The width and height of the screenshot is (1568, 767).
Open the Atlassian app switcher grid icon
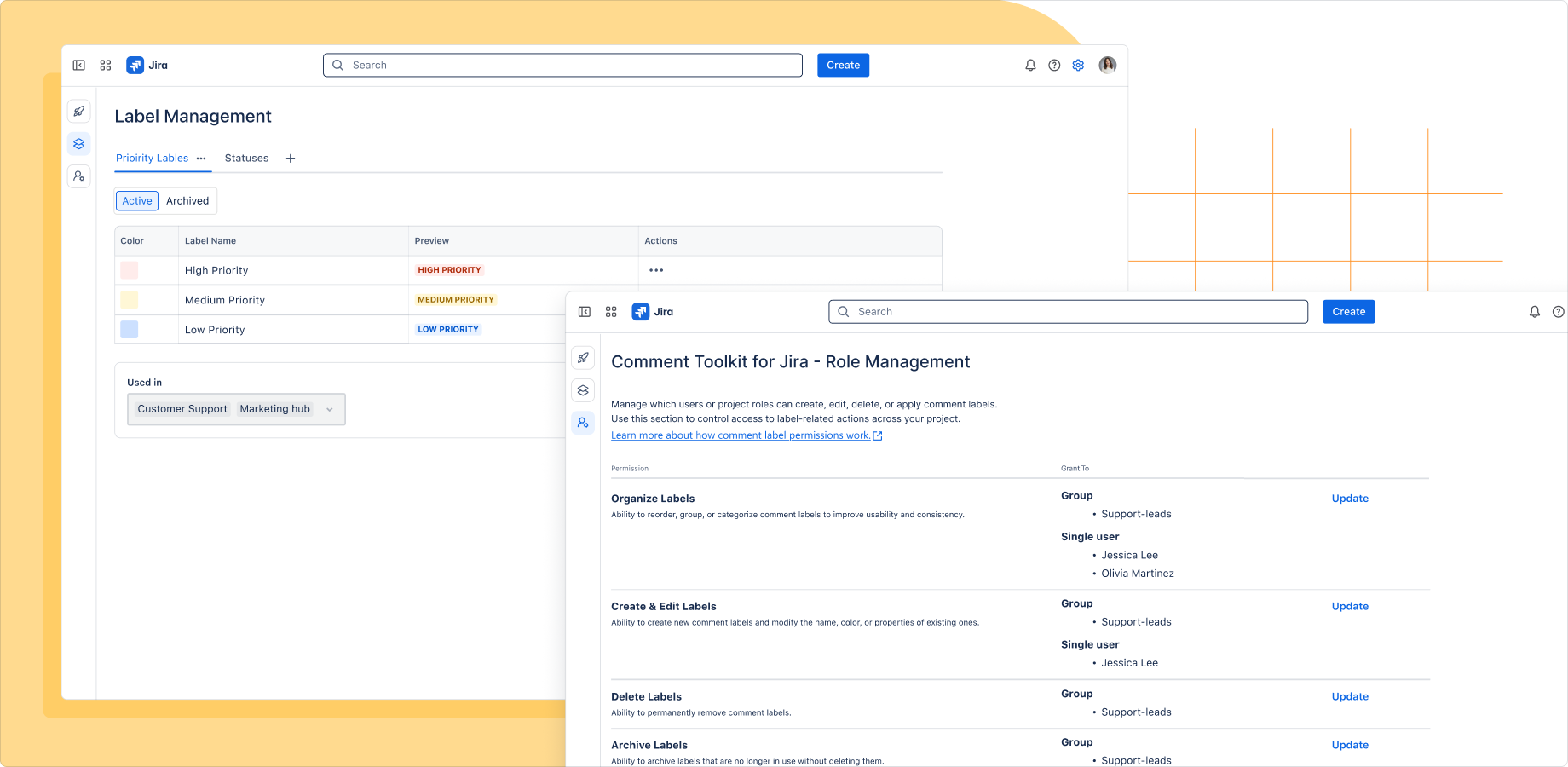(106, 65)
